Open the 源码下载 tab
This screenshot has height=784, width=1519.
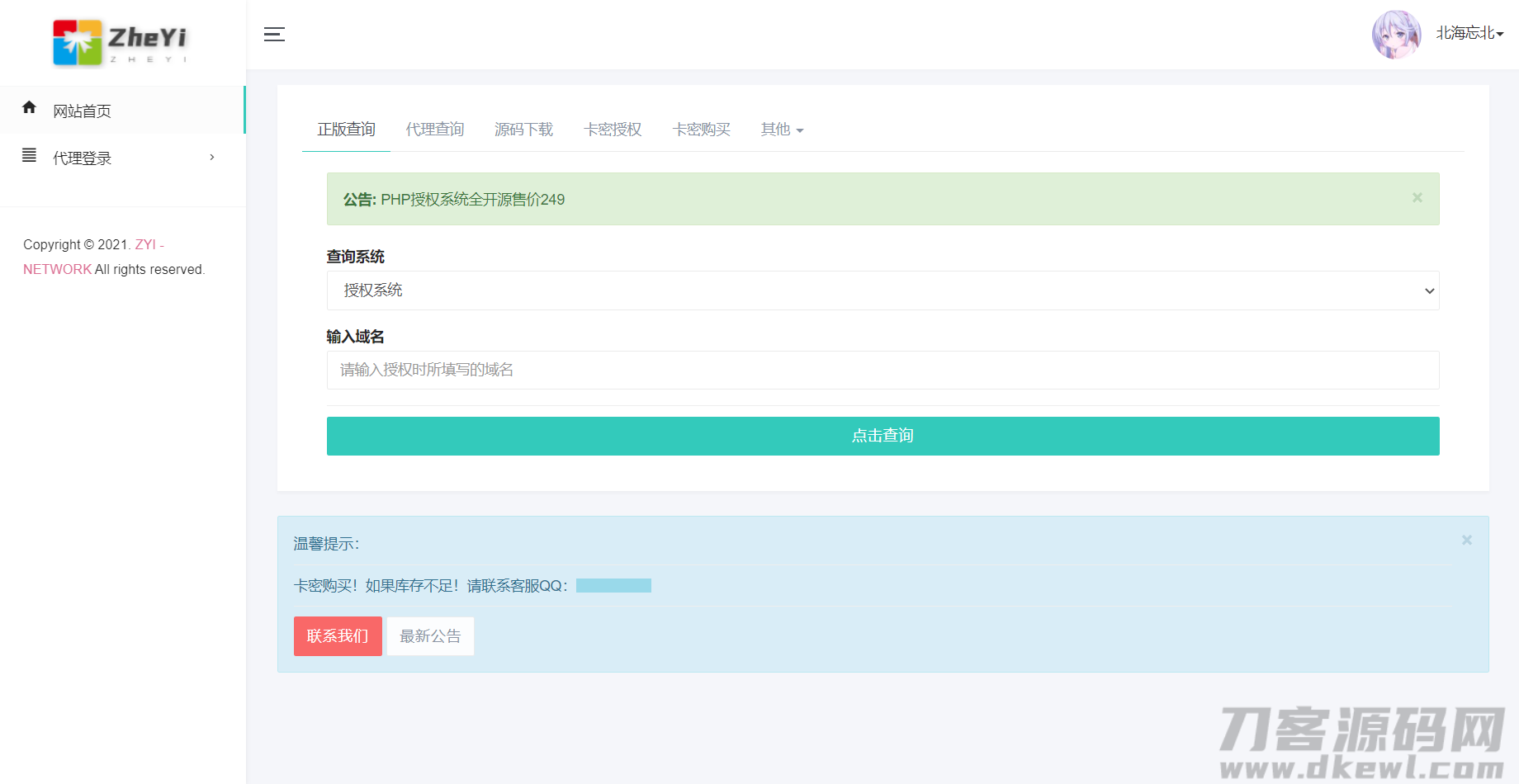tap(523, 130)
